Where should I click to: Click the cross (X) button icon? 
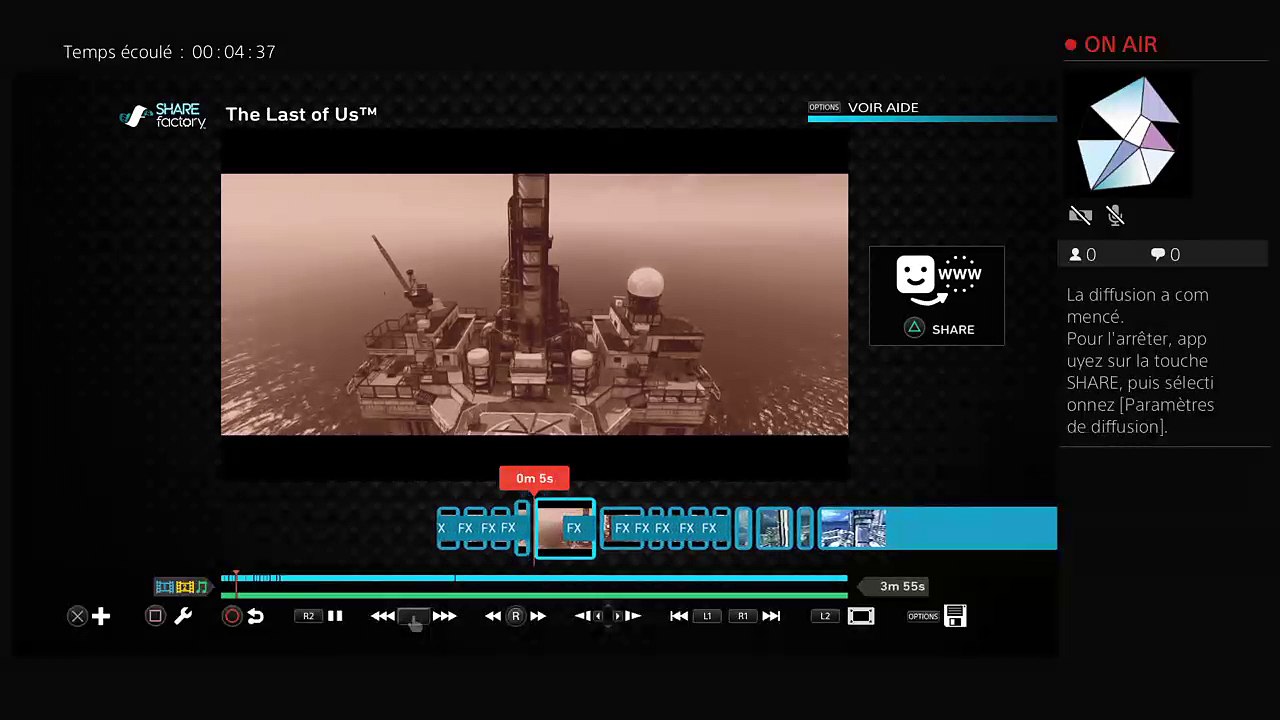[x=77, y=616]
